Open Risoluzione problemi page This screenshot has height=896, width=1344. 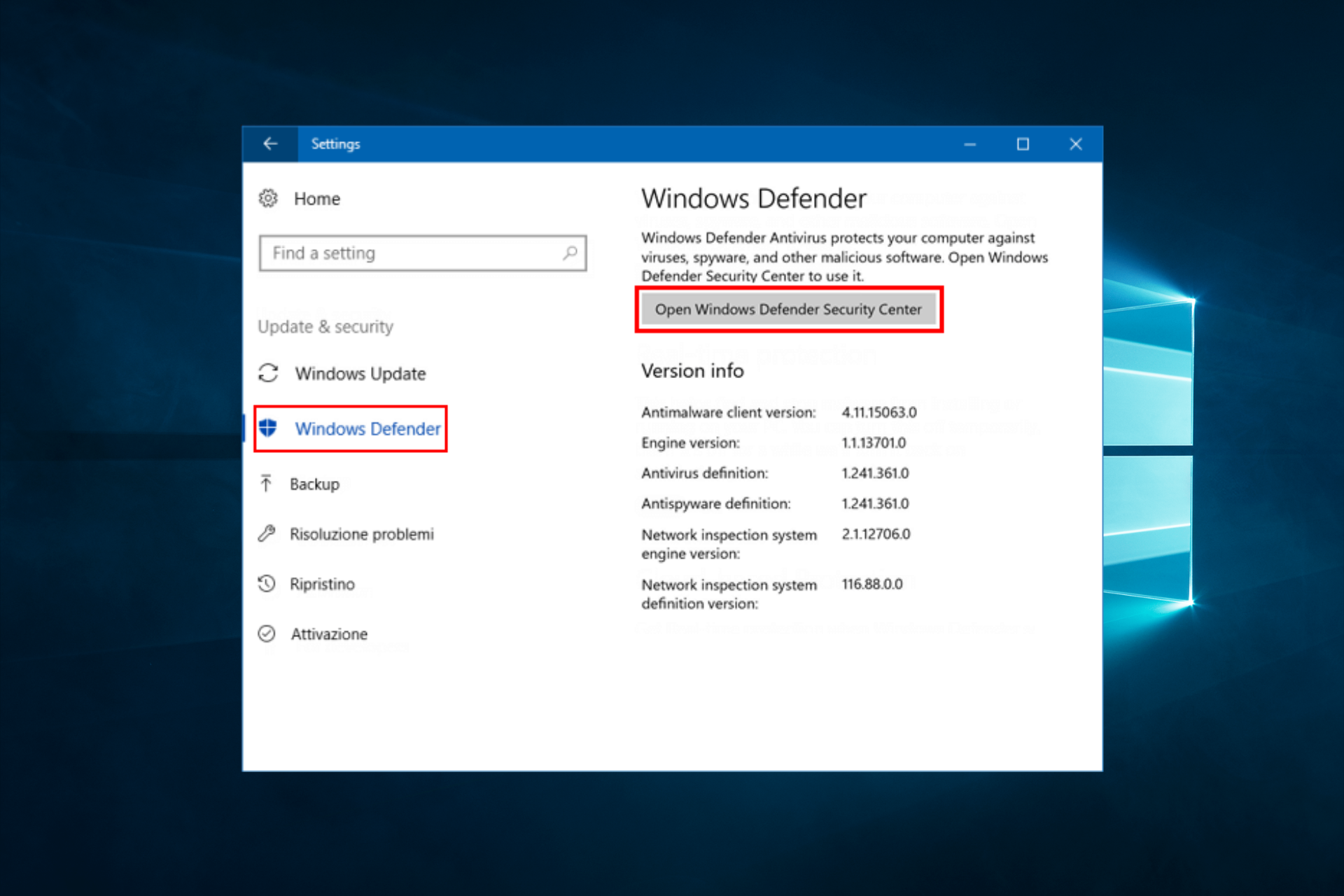point(361,534)
